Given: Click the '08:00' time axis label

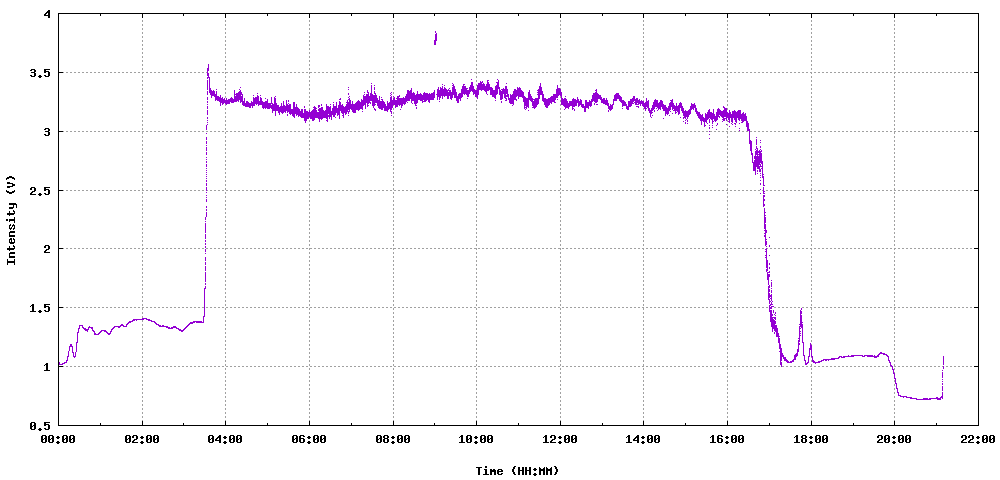Looking at the screenshot, I should 393,439.
